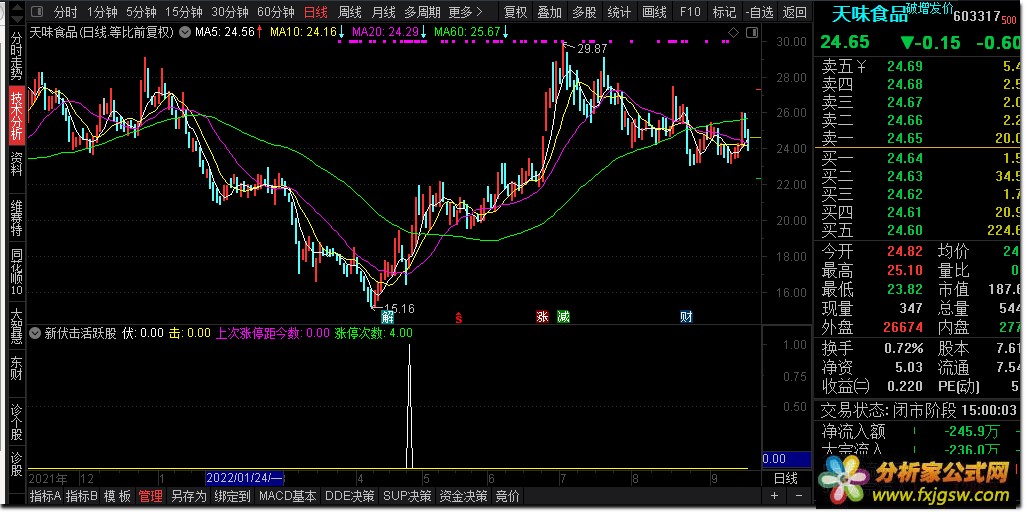Click the 财 event marker icon

(x=686, y=318)
